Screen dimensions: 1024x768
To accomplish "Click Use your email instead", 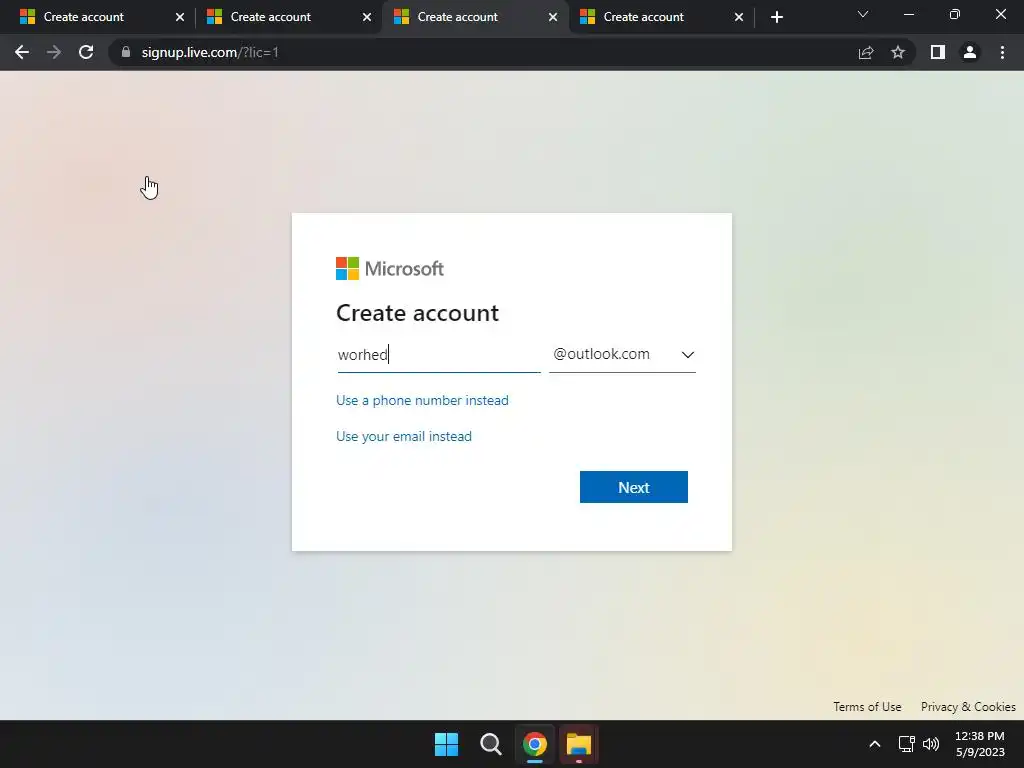I will (x=404, y=436).
